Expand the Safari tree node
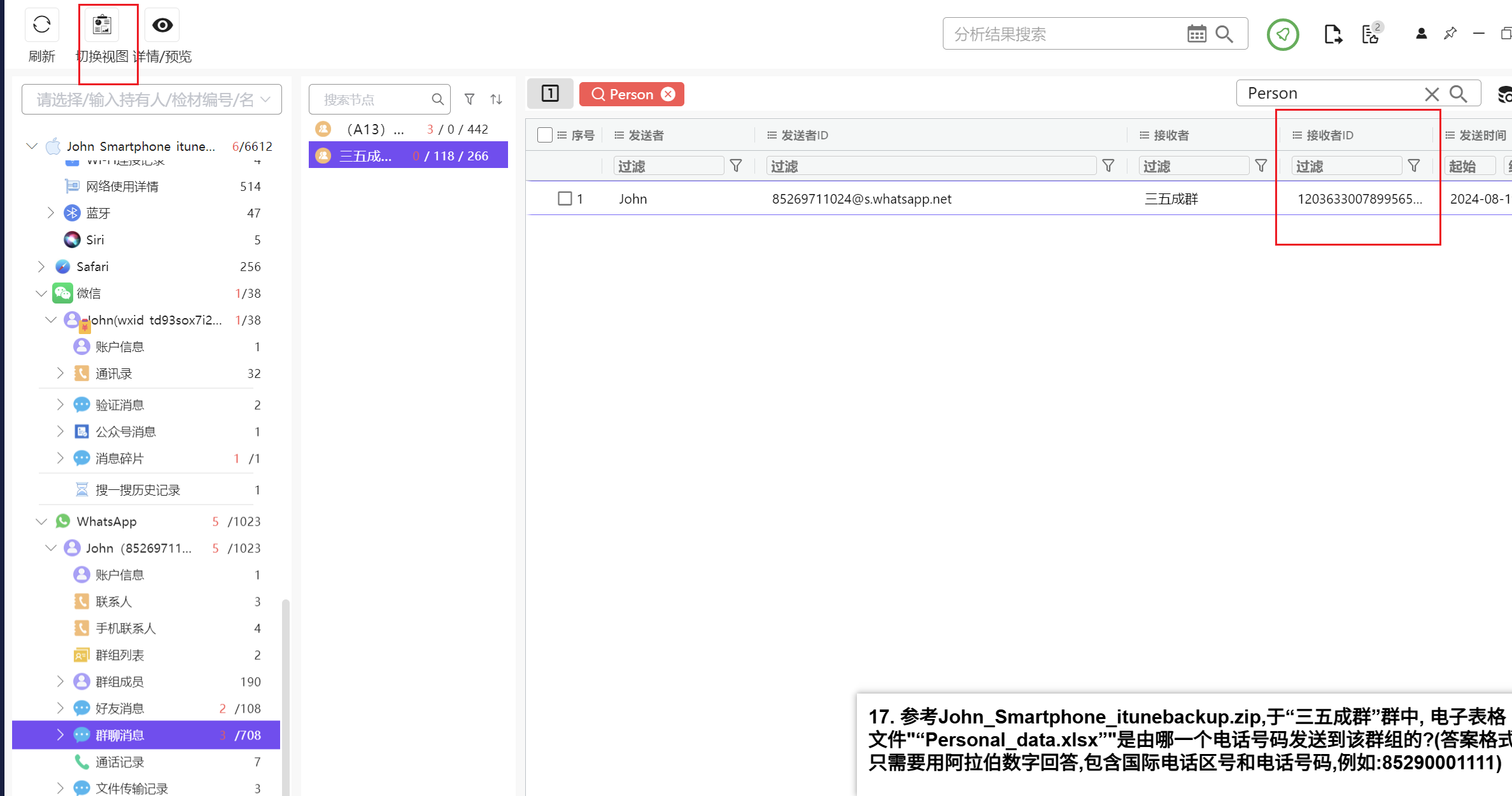The image size is (1512, 796). click(x=41, y=267)
